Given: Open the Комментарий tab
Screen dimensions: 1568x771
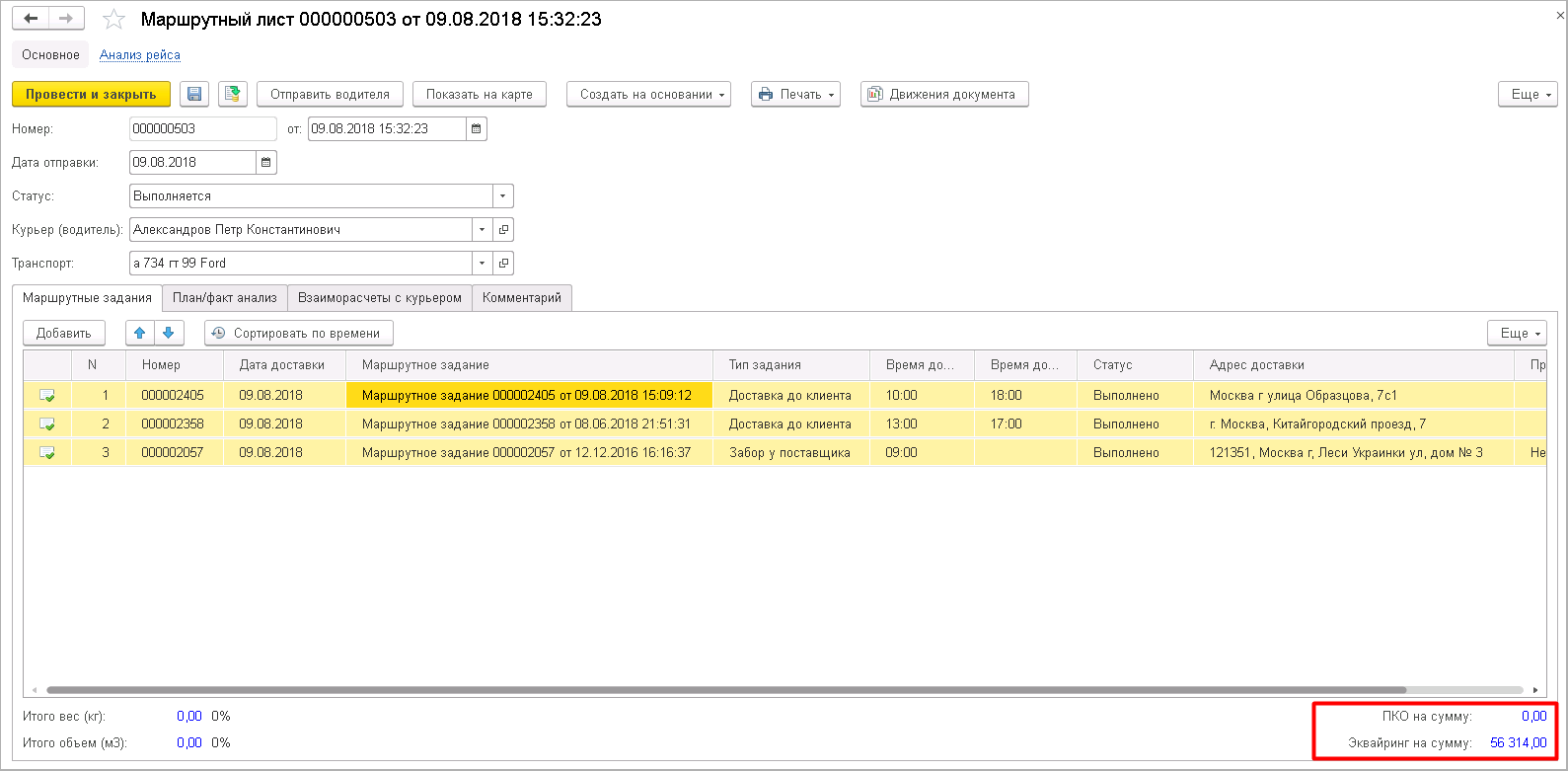Looking at the screenshot, I should pyautogui.click(x=522, y=297).
